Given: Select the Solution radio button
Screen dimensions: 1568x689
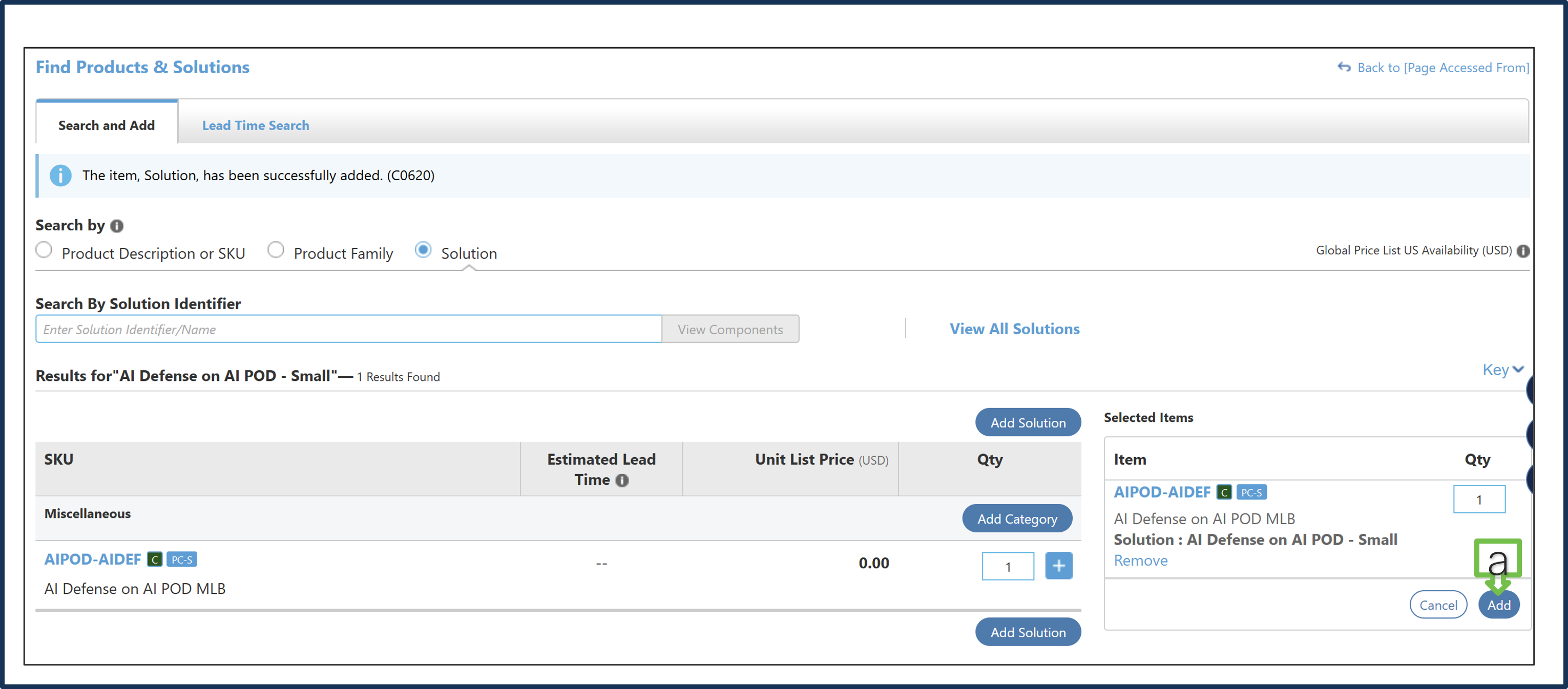Looking at the screenshot, I should pyautogui.click(x=423, y=250).
